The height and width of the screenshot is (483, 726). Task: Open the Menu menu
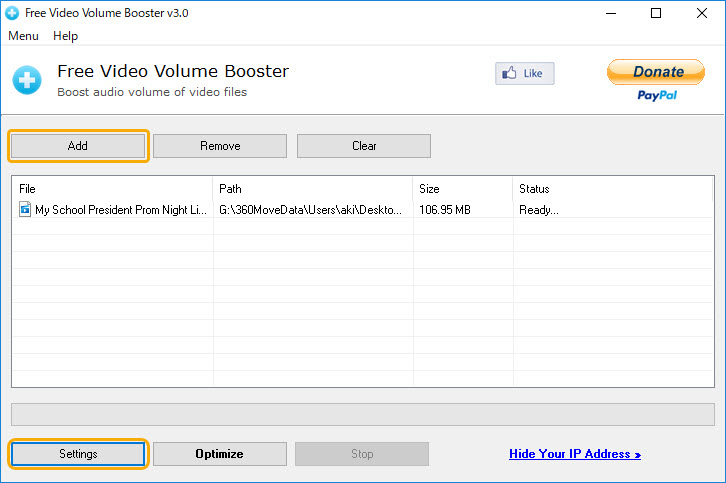pyautogui.click(x=23, y=36)
